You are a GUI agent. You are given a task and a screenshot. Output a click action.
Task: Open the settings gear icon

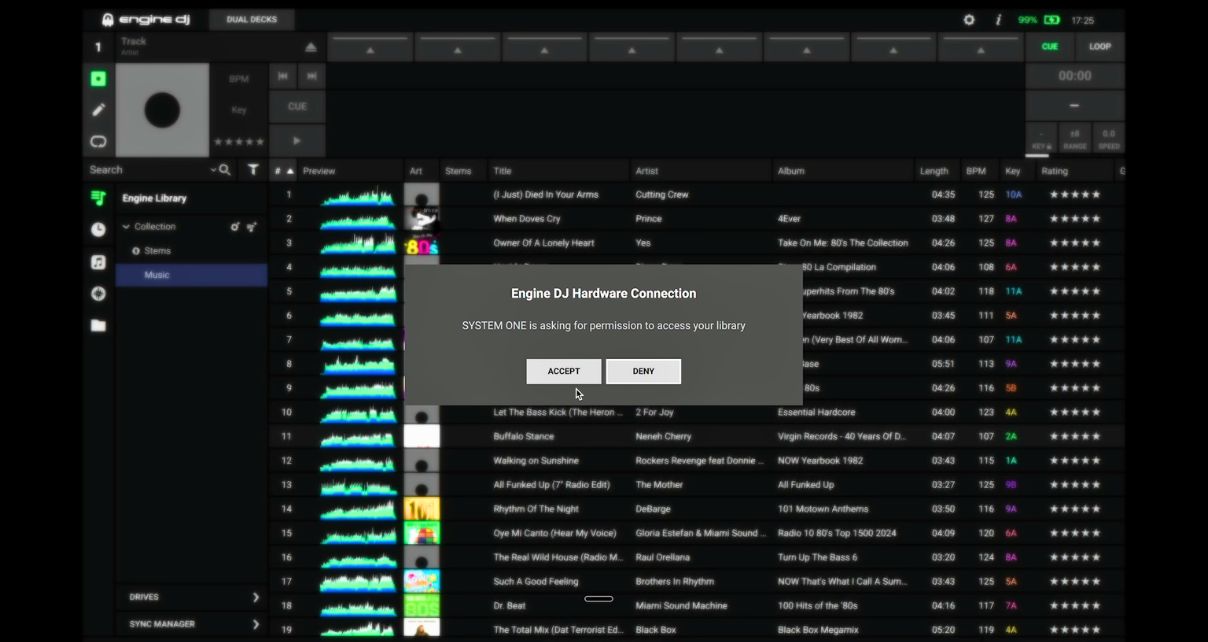click(969, 20)
